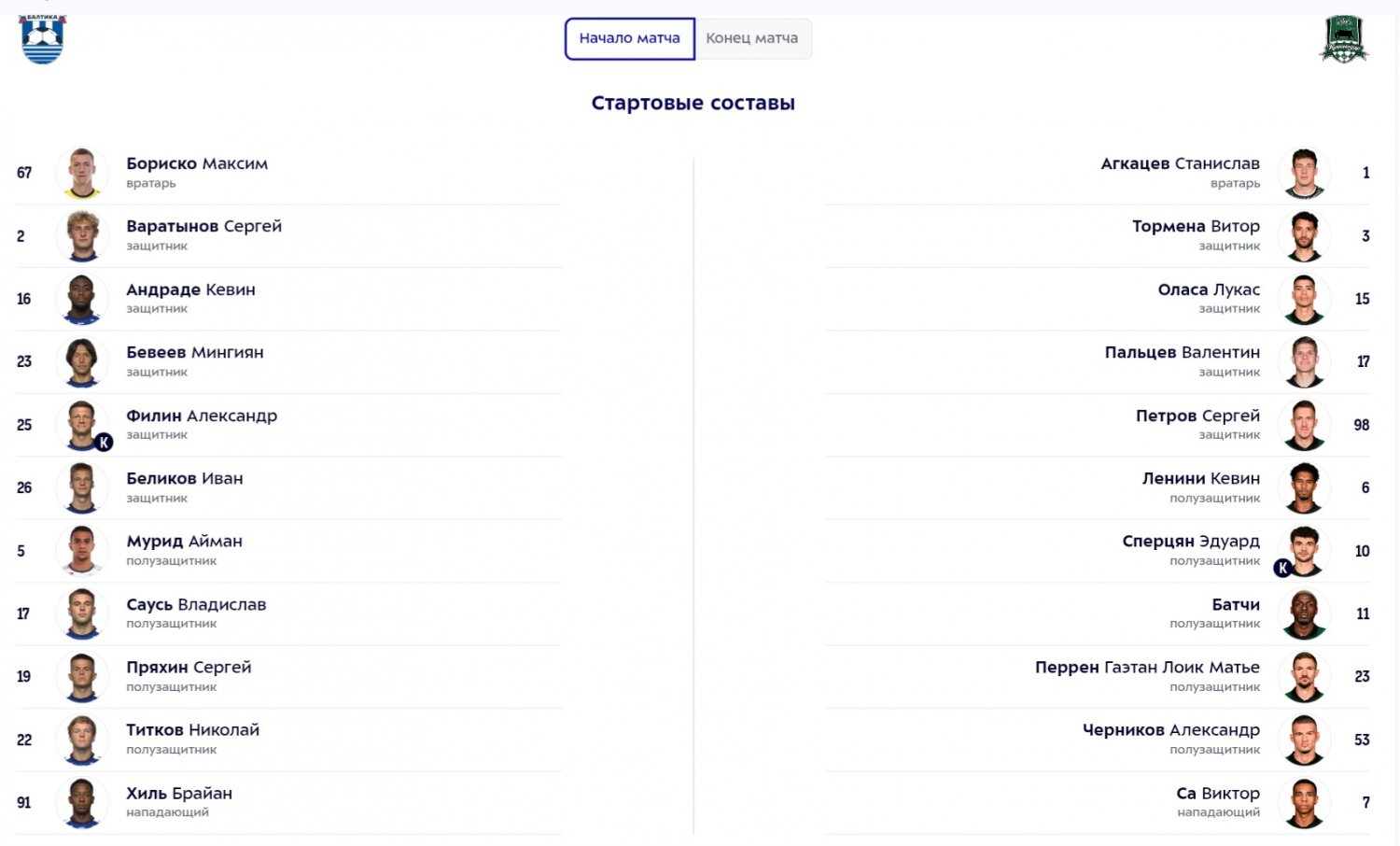Open Stanislav Agkatsev's player photo
The image size is (1400, 846).
(x=1304, y=173)
